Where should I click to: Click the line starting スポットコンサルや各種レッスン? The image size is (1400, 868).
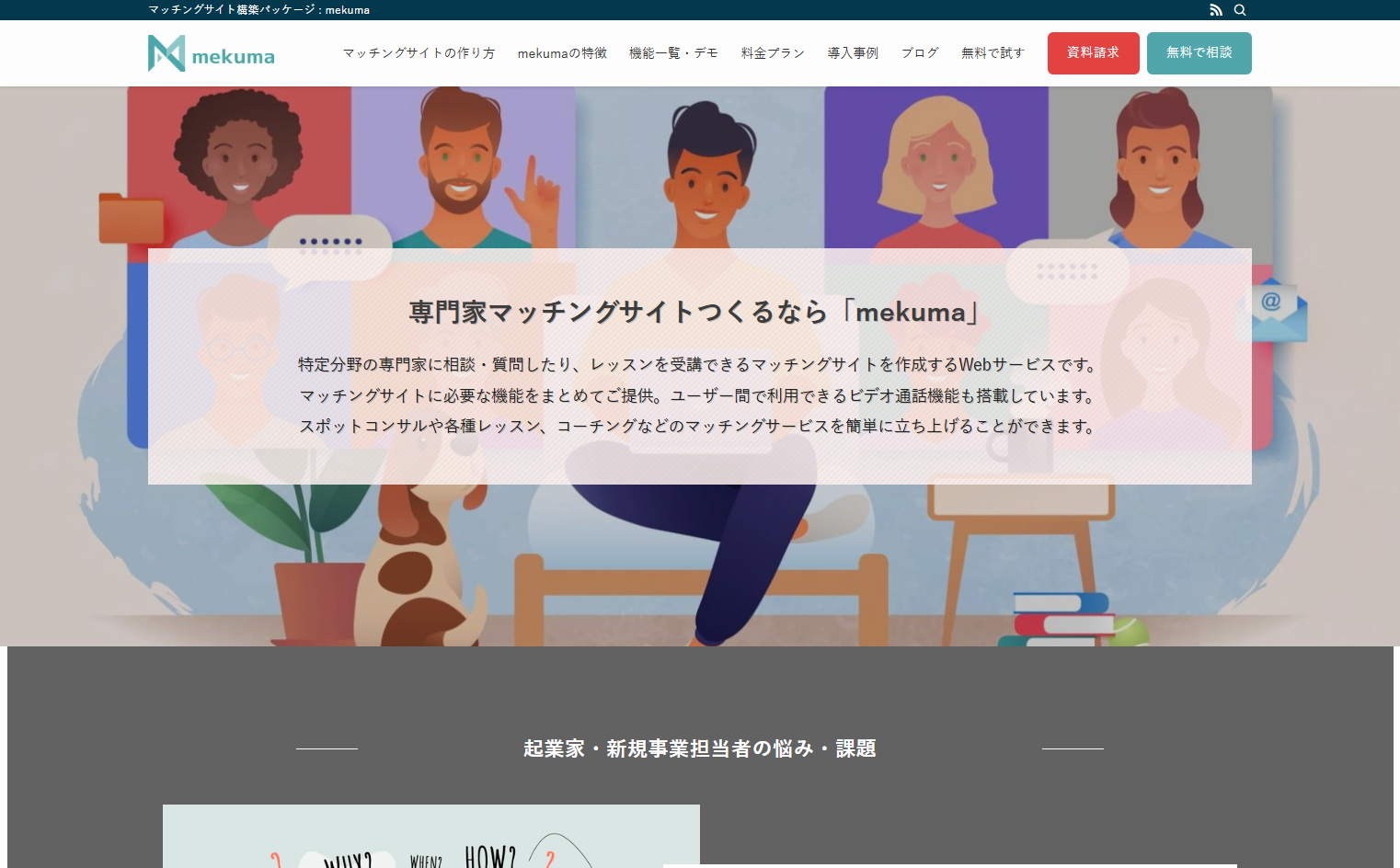(x=700, y=427)
